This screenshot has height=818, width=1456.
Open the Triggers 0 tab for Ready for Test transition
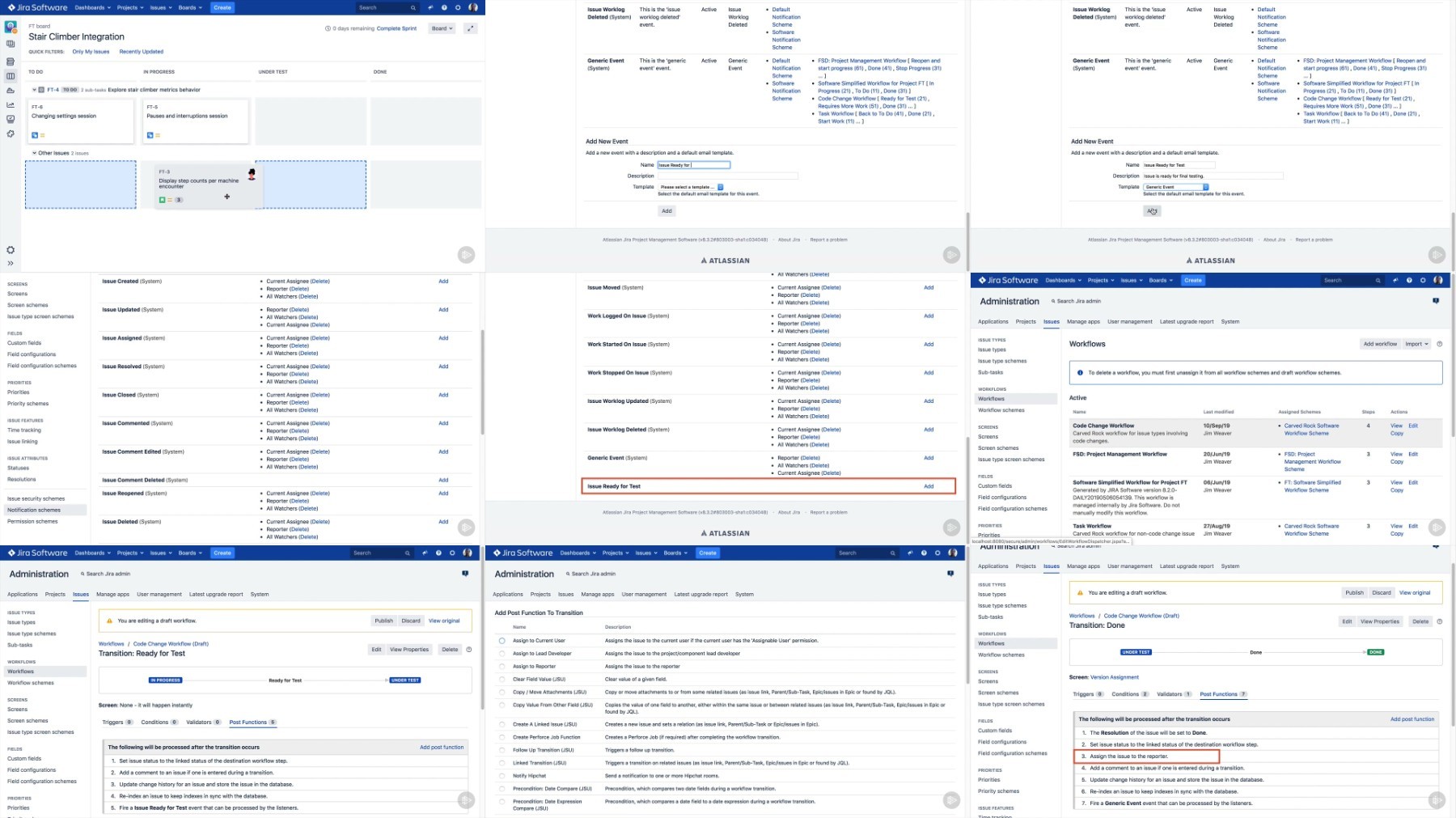(x=117, y=723)
